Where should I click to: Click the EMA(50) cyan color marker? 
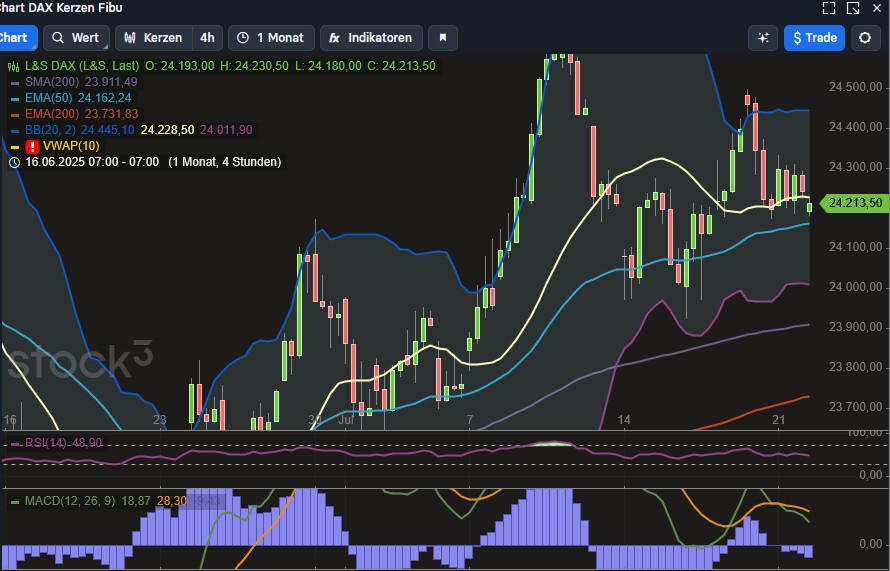pos(15,99)
